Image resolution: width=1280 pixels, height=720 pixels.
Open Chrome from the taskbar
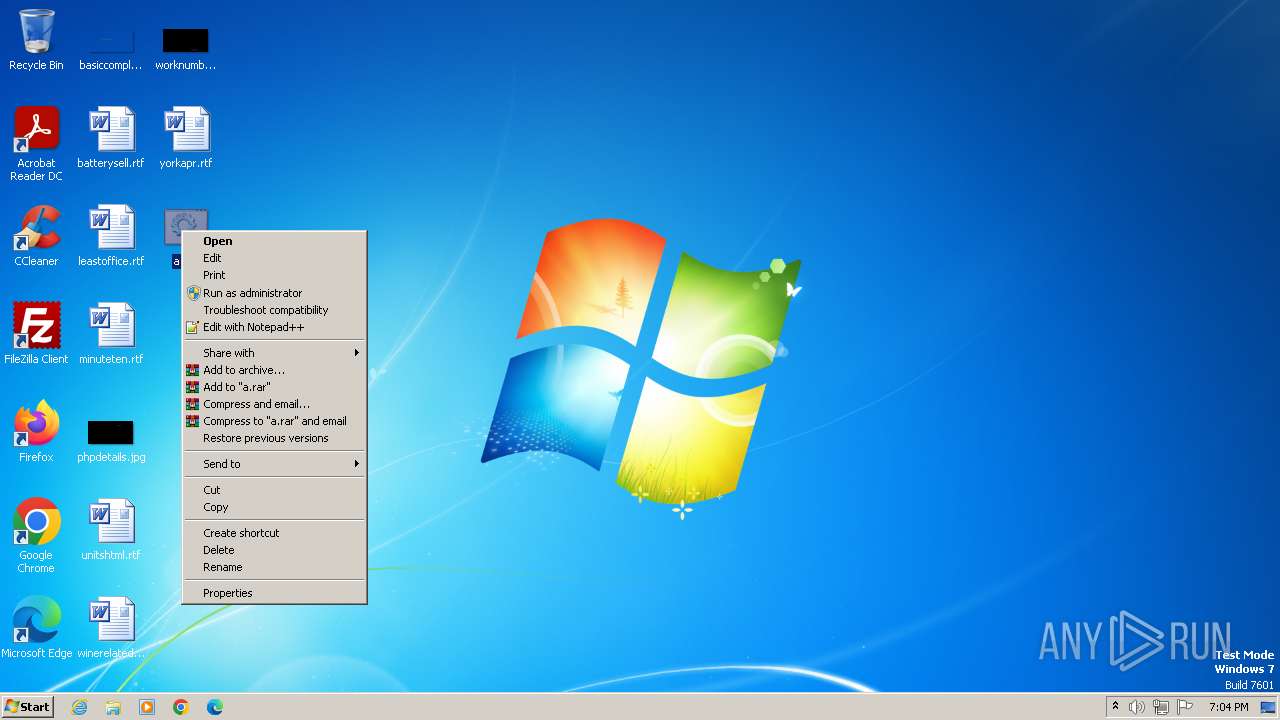pyautogui.click(x=181, y=707)
